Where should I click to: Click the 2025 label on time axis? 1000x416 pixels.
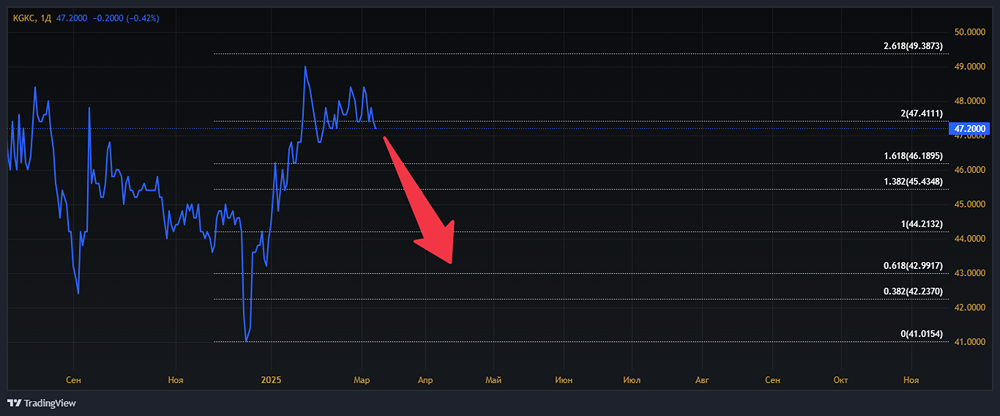click(272, 380)
